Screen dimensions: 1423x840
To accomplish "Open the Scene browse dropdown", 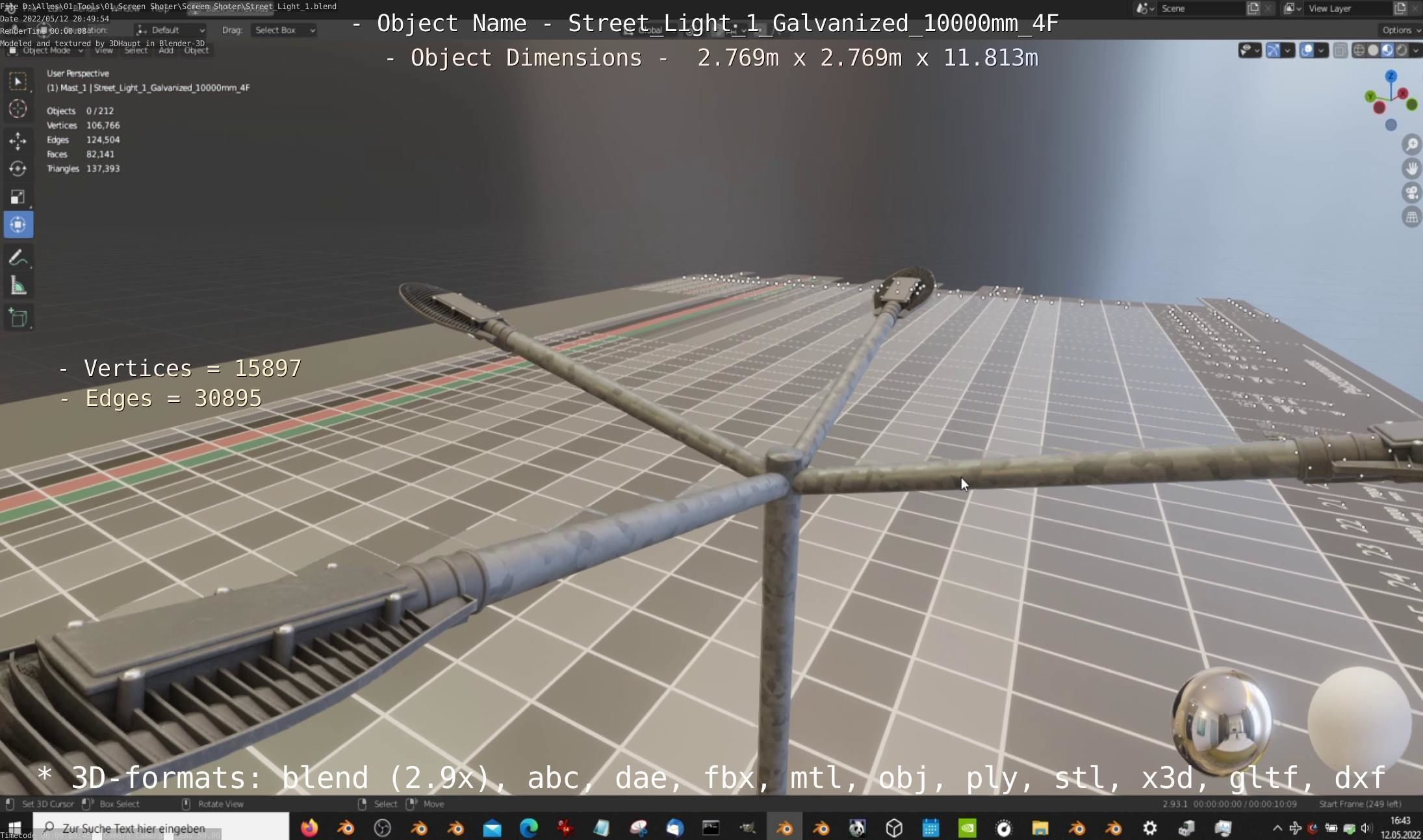I will tap(1145, 8).
